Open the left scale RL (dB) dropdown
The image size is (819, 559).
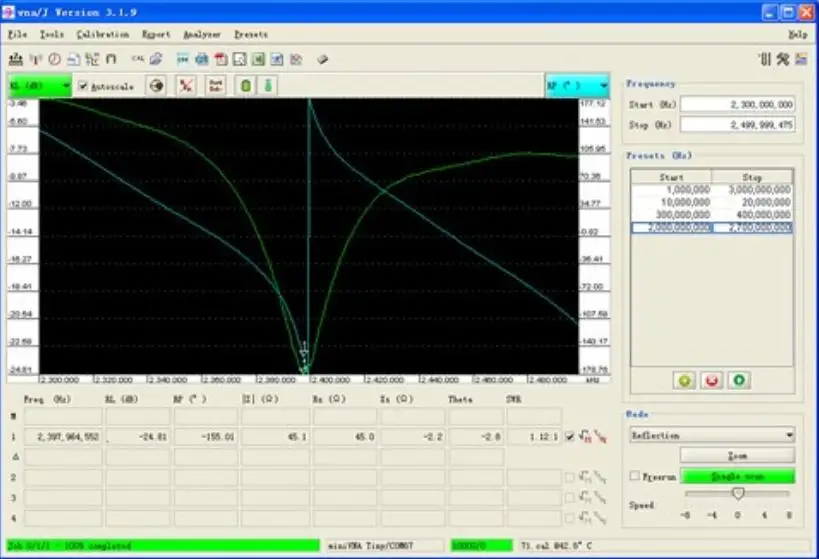[40, 86]
